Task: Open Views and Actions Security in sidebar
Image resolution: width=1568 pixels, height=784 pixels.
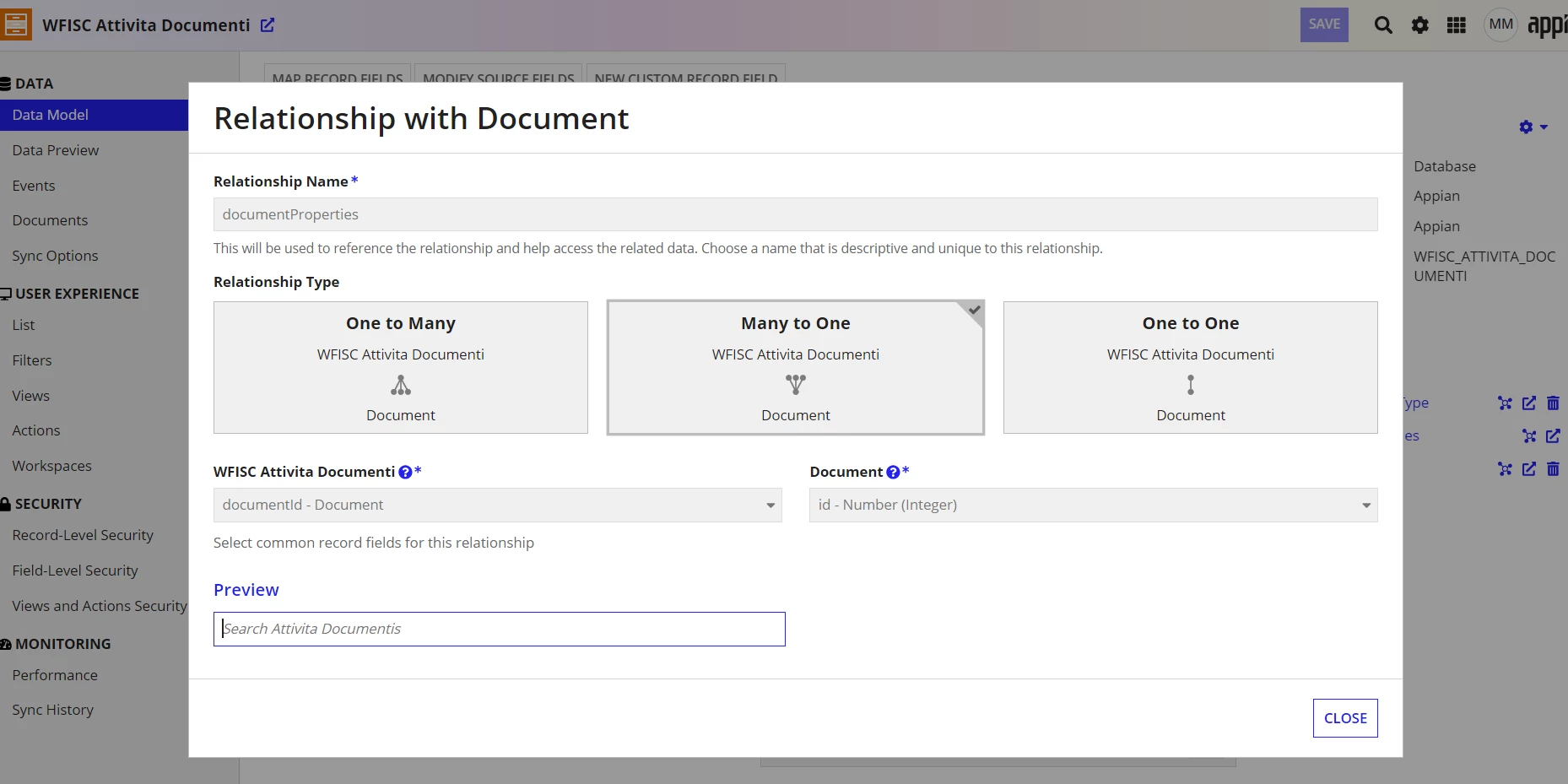Action: point(100,606)
